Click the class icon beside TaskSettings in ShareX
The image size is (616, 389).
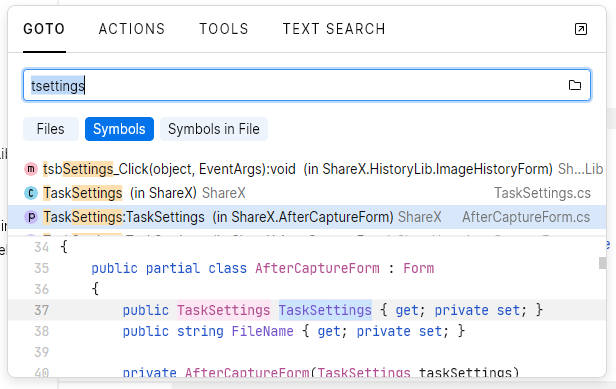[31, 193]
